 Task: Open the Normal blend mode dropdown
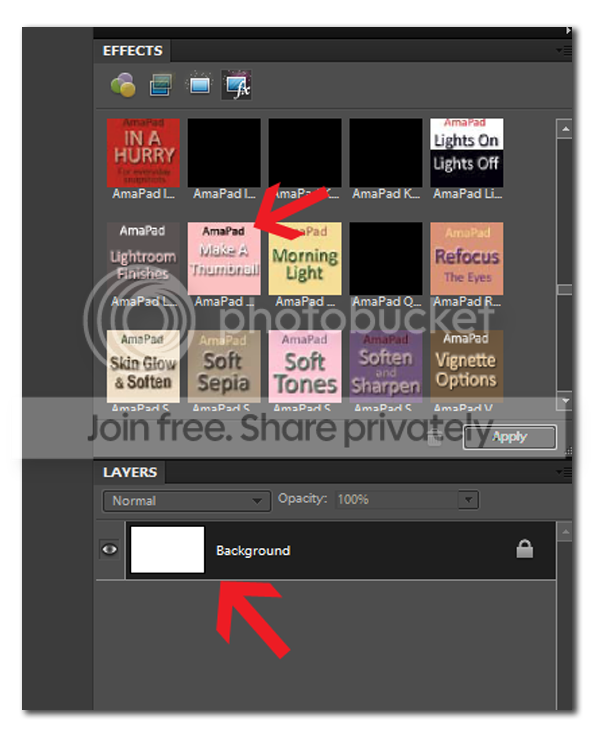click(x=186, y=501)
